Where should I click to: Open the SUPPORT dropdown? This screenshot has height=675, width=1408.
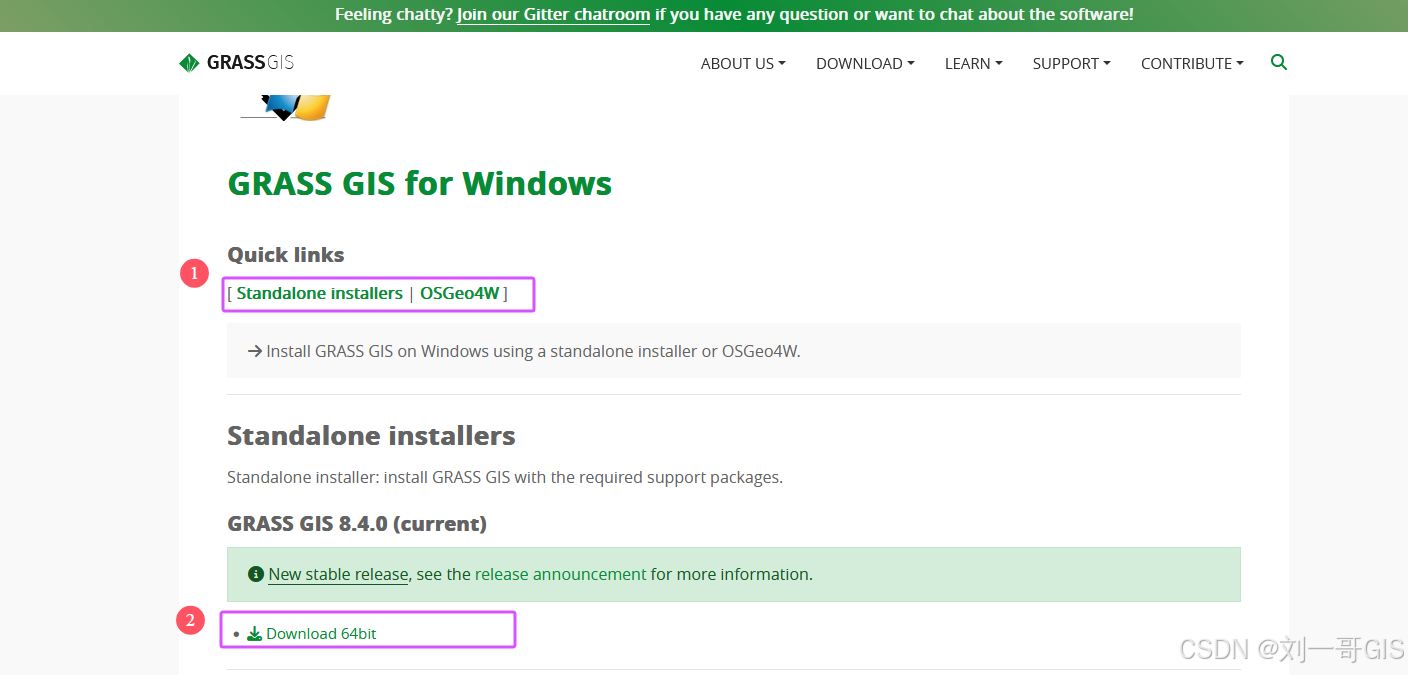coord(1069,63)
